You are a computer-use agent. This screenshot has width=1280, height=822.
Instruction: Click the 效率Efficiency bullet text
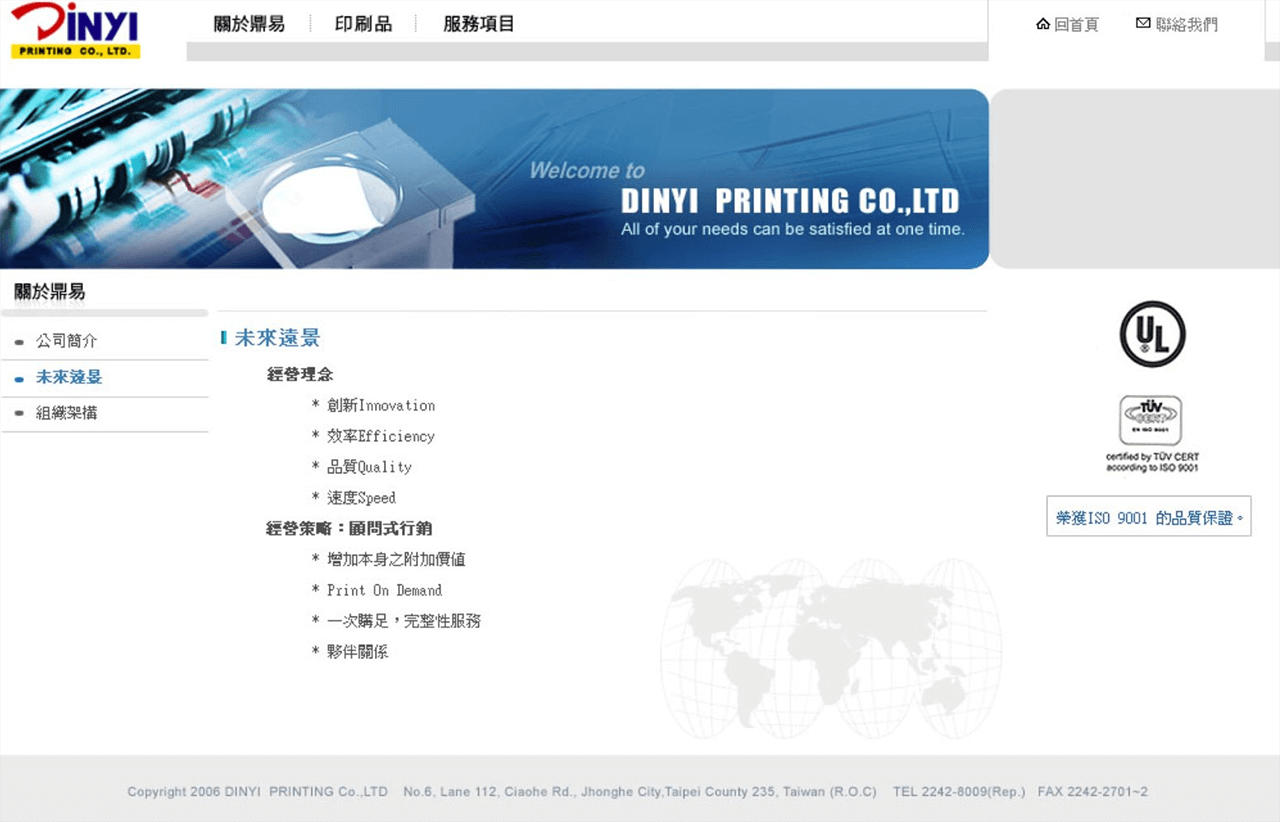pos(381,436)
